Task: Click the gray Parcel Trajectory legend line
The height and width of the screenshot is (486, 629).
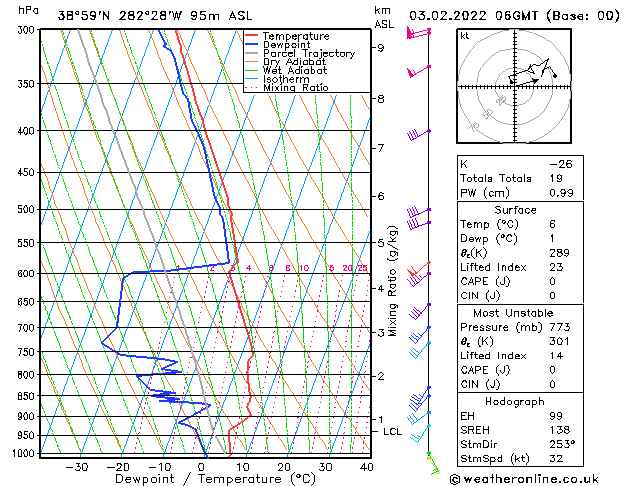Action: click(252, 53)
